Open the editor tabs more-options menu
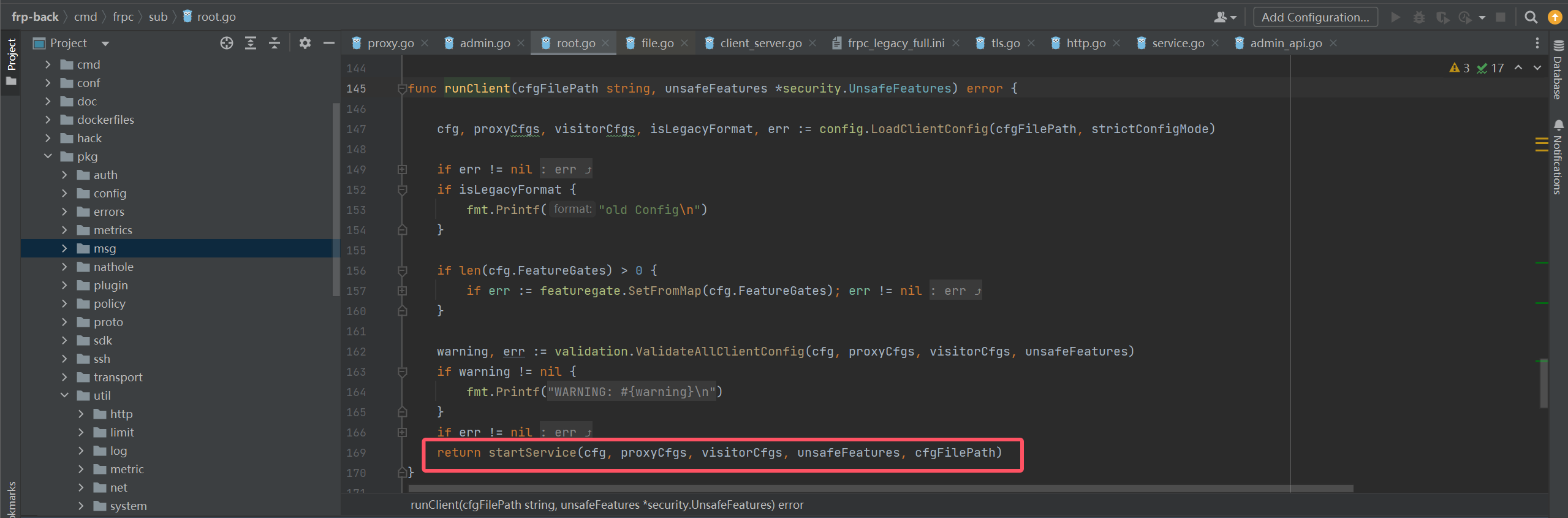The height and width of the screenshot is (518, 1568). point(1537,43)
